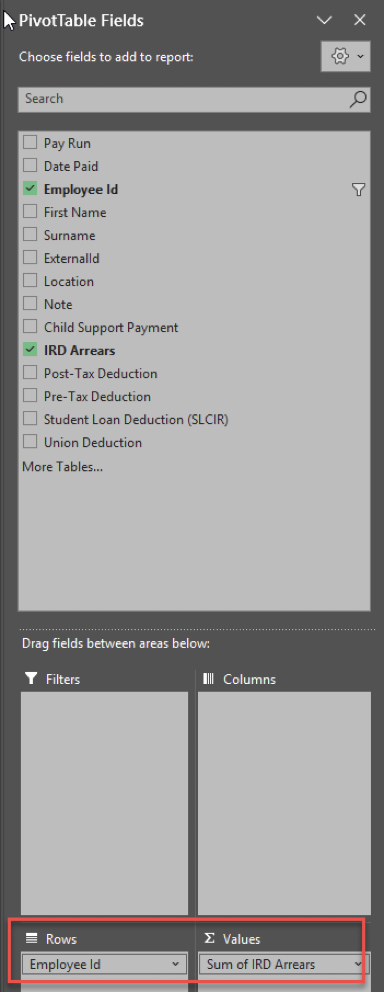The image size is (384, 992).
Task: Click the Rows area icon
Action: pyautogui.click(x=30, y=939)
